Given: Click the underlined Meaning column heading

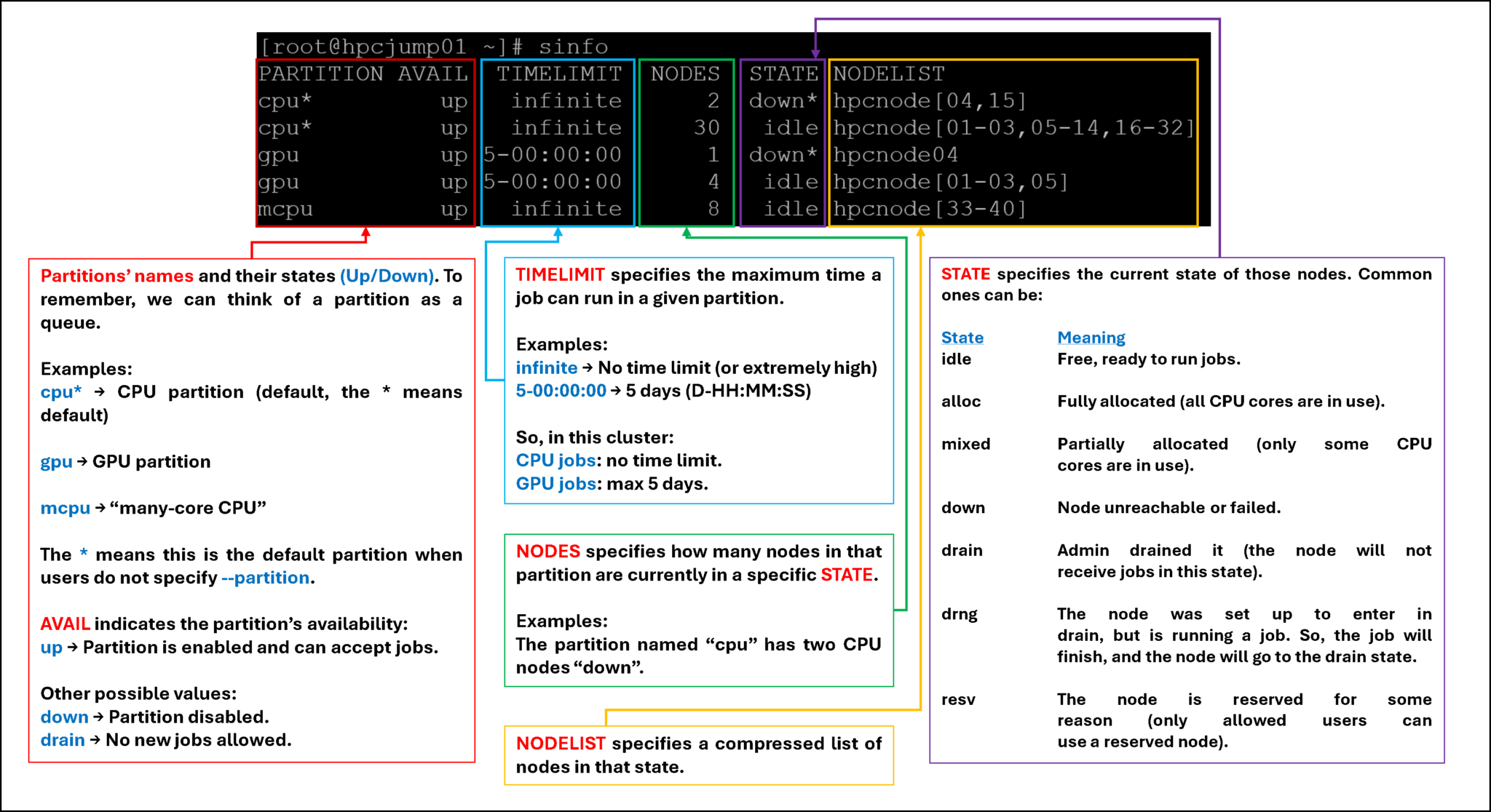Looking at the screenshot, I should pos(1091,338).
